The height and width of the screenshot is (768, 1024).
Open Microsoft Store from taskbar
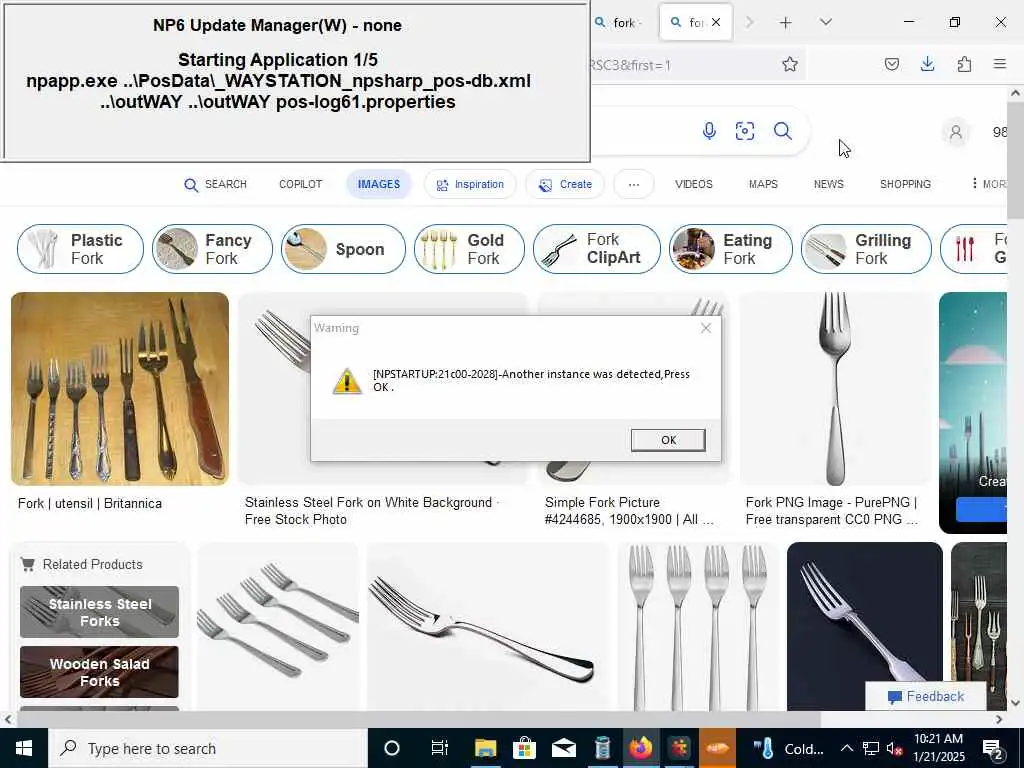(524, 748)
